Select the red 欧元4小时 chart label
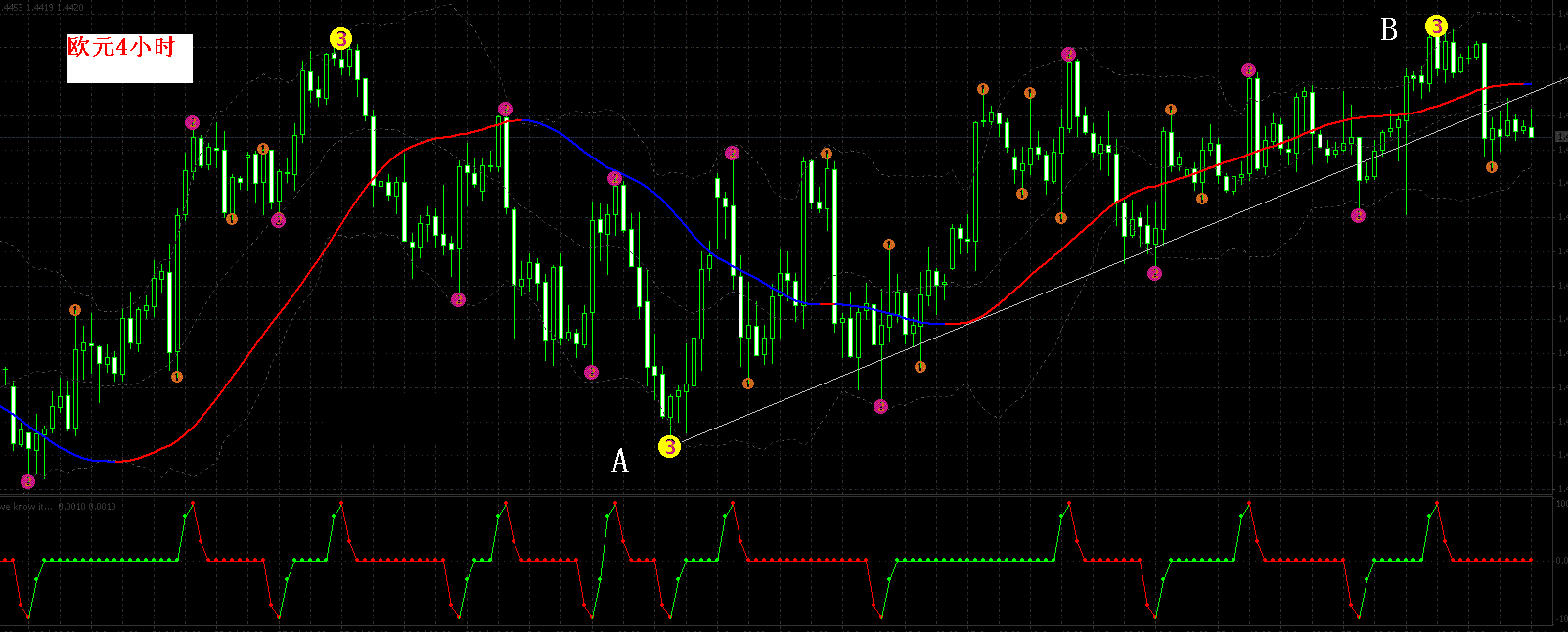 (x=121, y=46)
